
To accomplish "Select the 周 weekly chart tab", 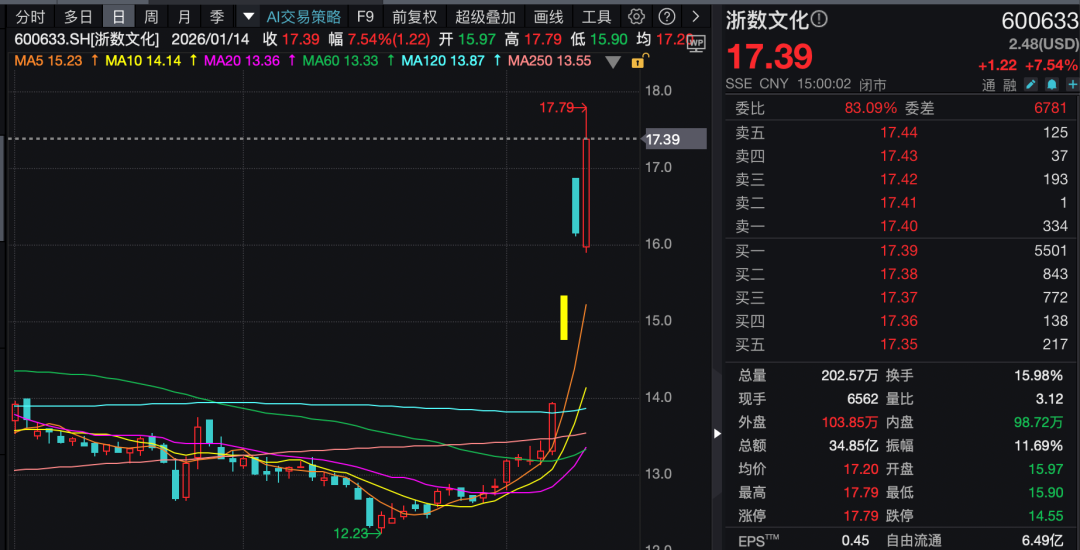I will pos(151,17).
